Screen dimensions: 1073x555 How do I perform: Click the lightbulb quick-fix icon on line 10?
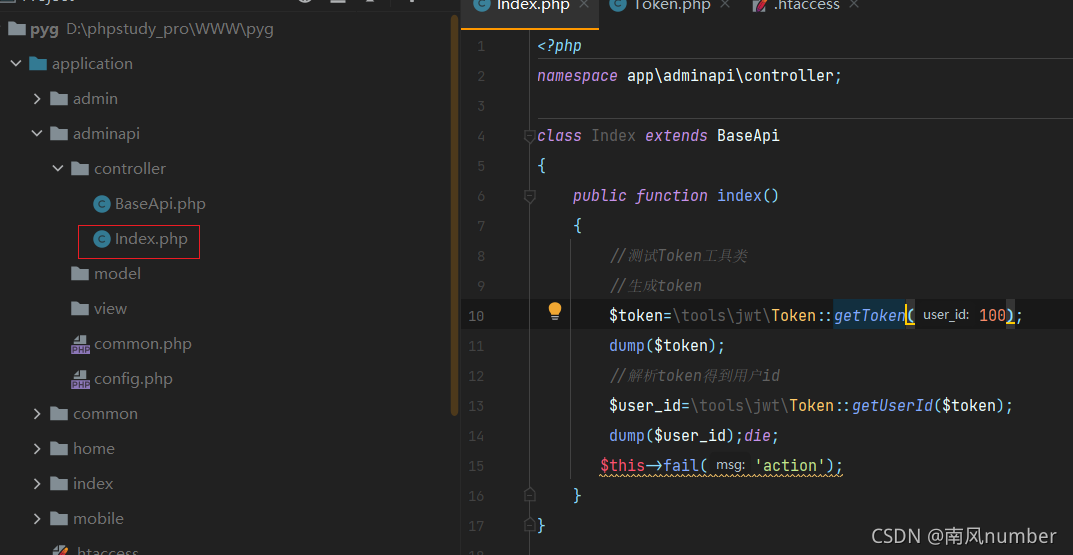pyautogui.click(x=554, y=311)
